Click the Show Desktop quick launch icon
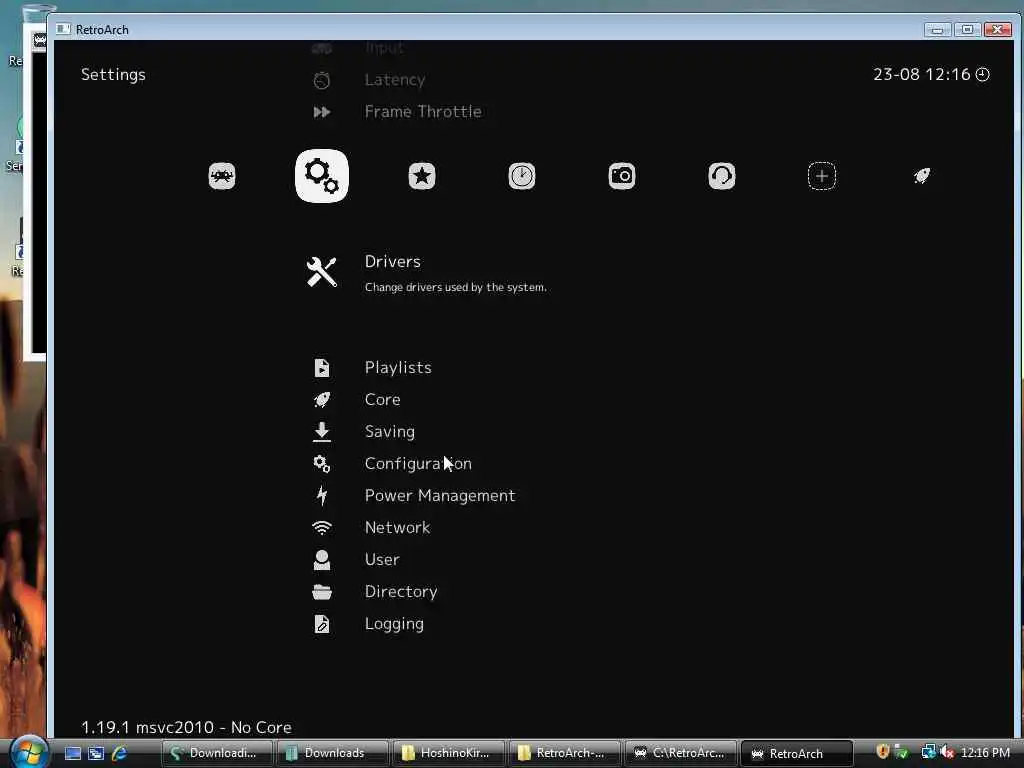Screen dimensions: 1024x768 click(x=72, y=754)
